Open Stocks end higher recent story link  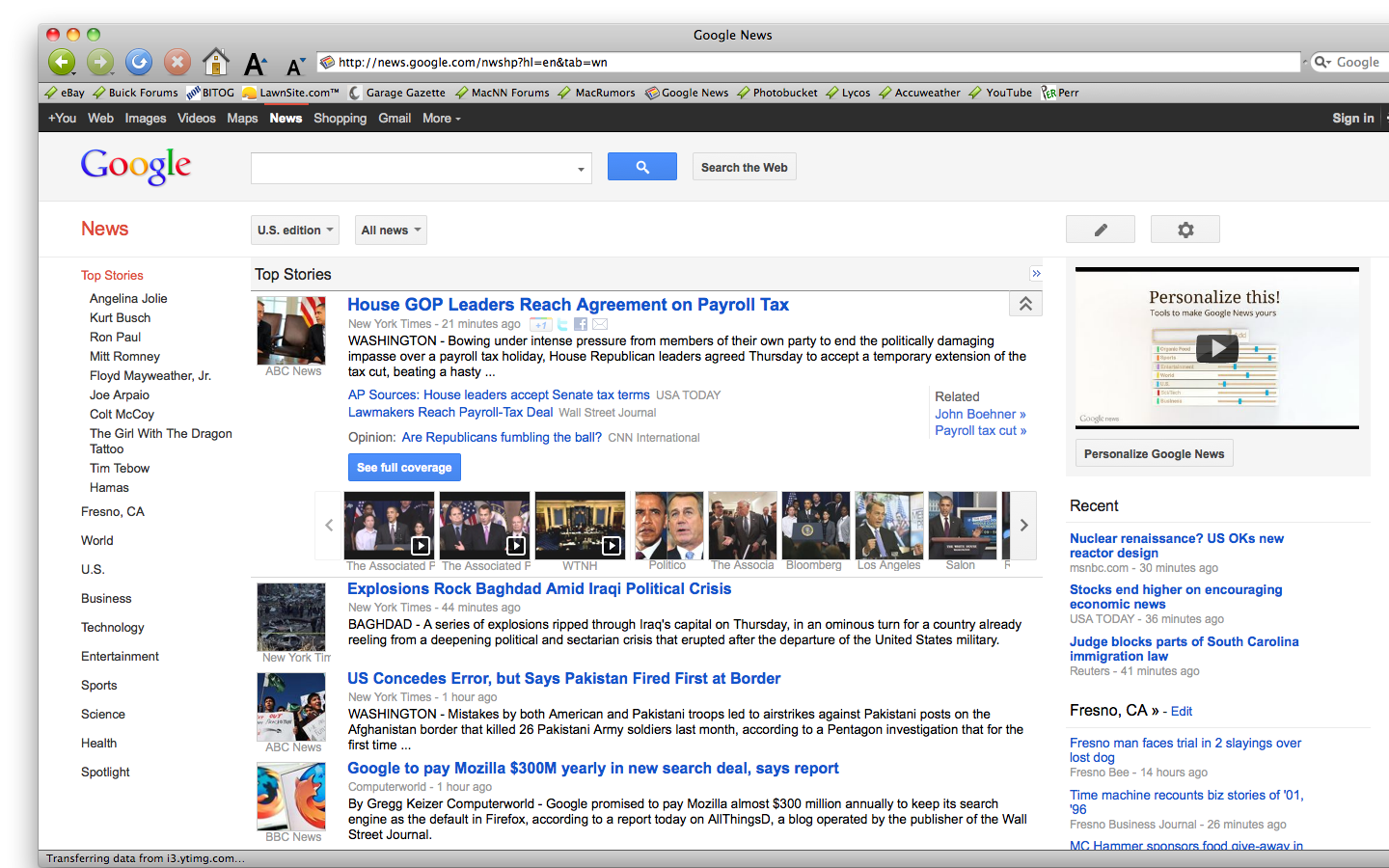[x=1176, y=597]
